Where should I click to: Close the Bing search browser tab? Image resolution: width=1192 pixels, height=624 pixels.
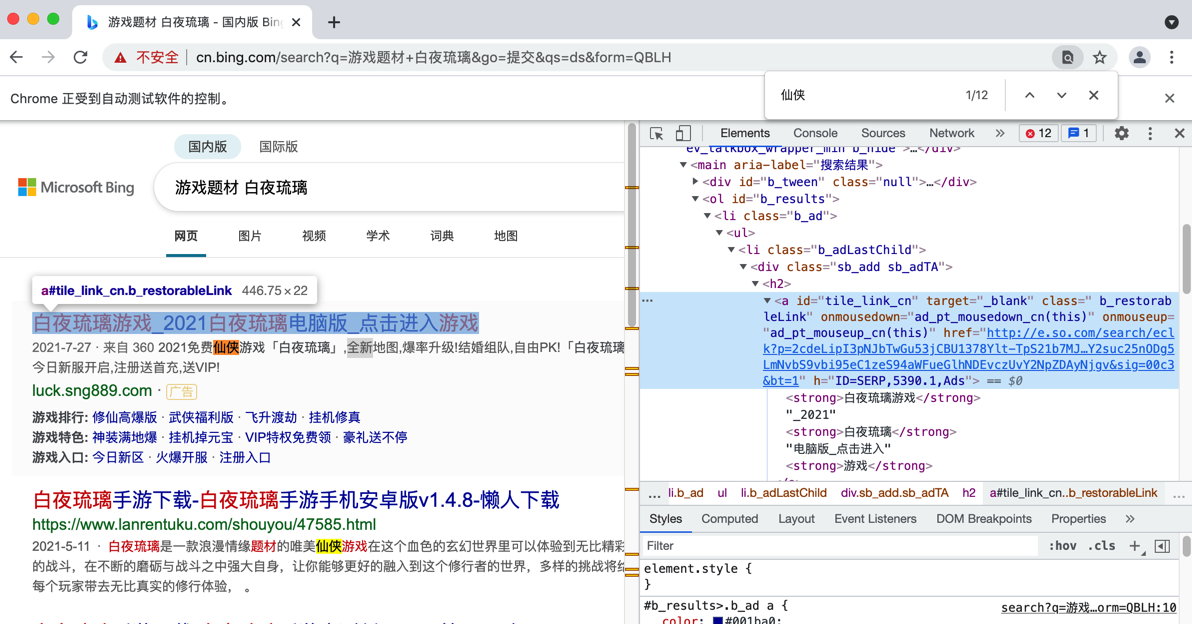pos(296,22)
